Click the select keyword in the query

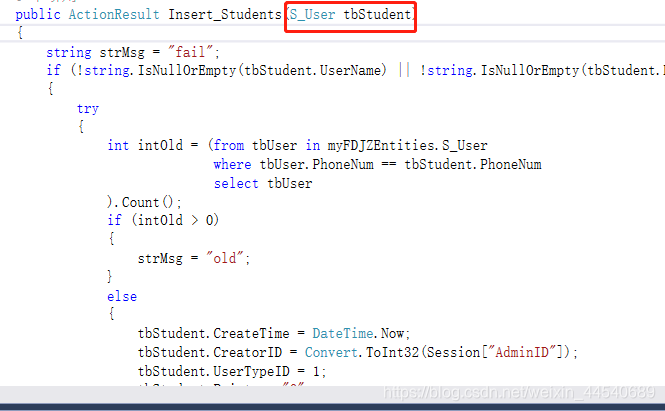(236, 184)
